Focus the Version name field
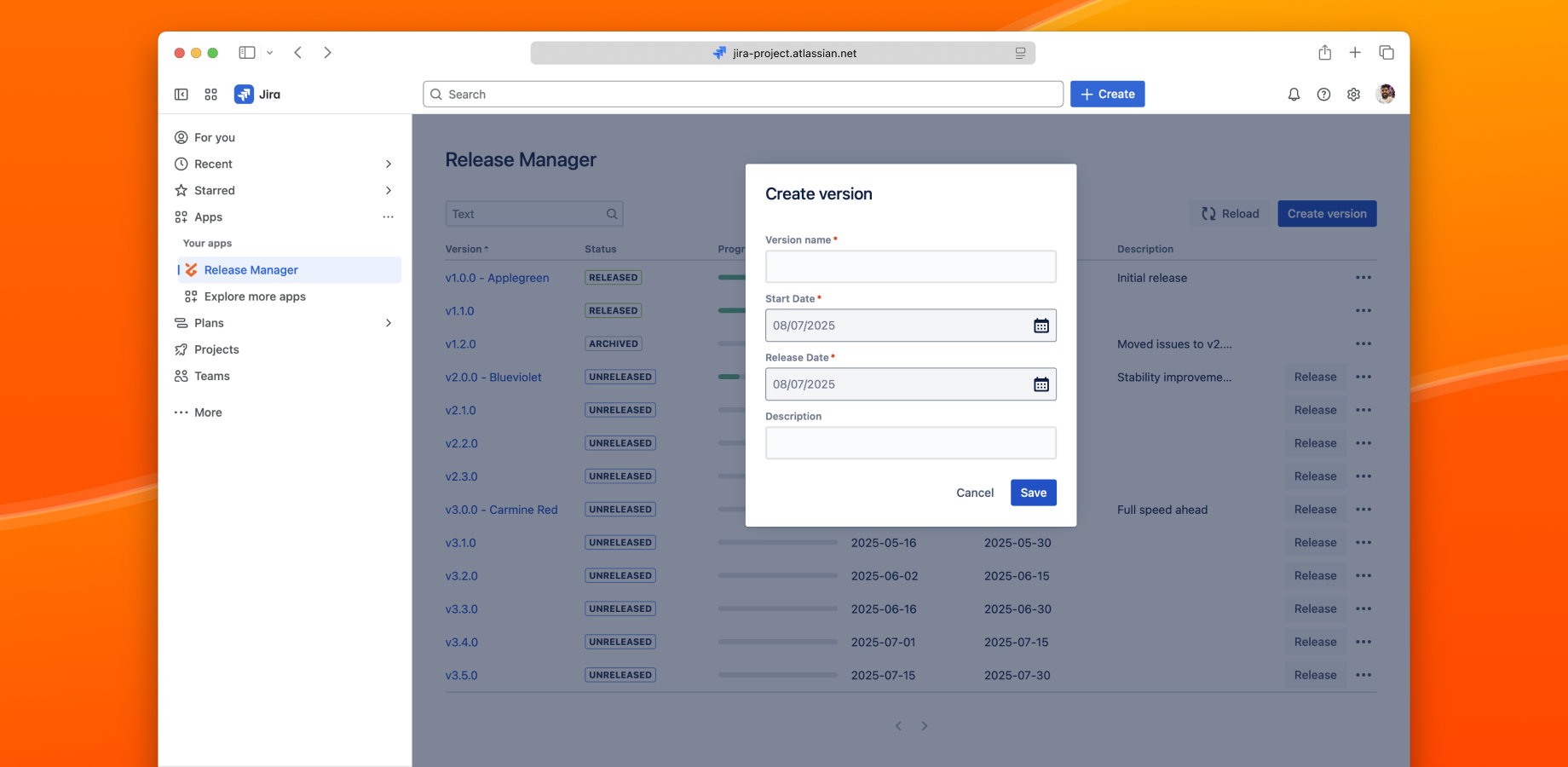The width and height of the screenshot is (1568, 767). (911, 267)
